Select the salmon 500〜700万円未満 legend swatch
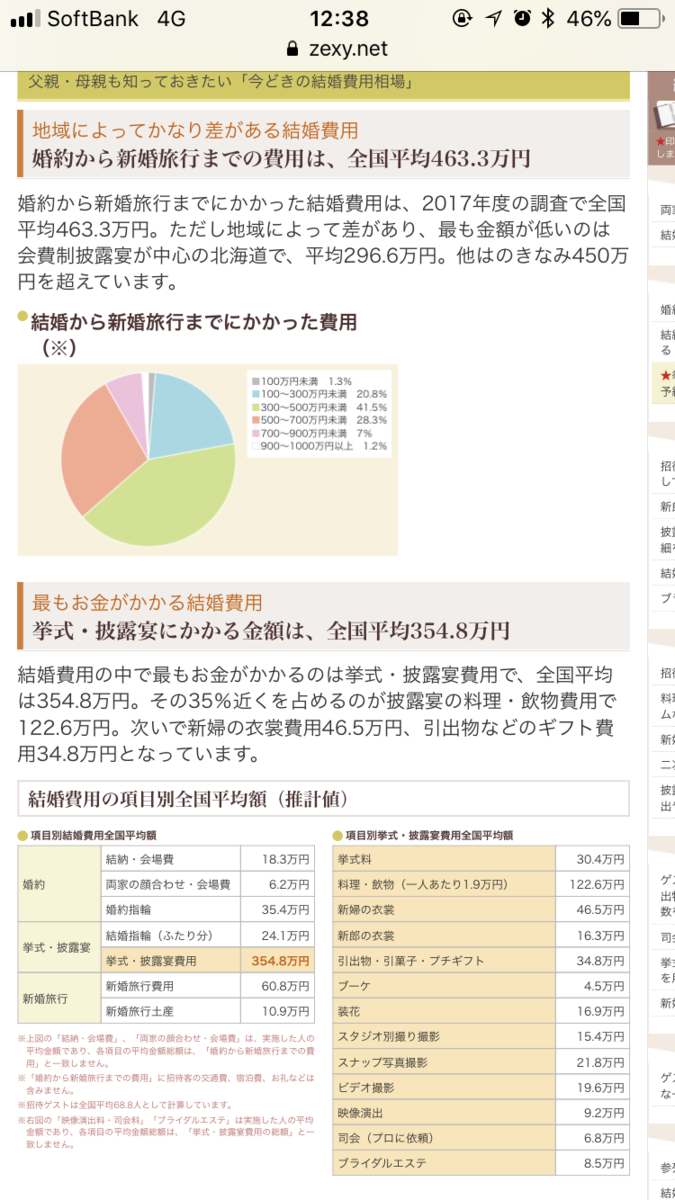 (x=254, y=421)
